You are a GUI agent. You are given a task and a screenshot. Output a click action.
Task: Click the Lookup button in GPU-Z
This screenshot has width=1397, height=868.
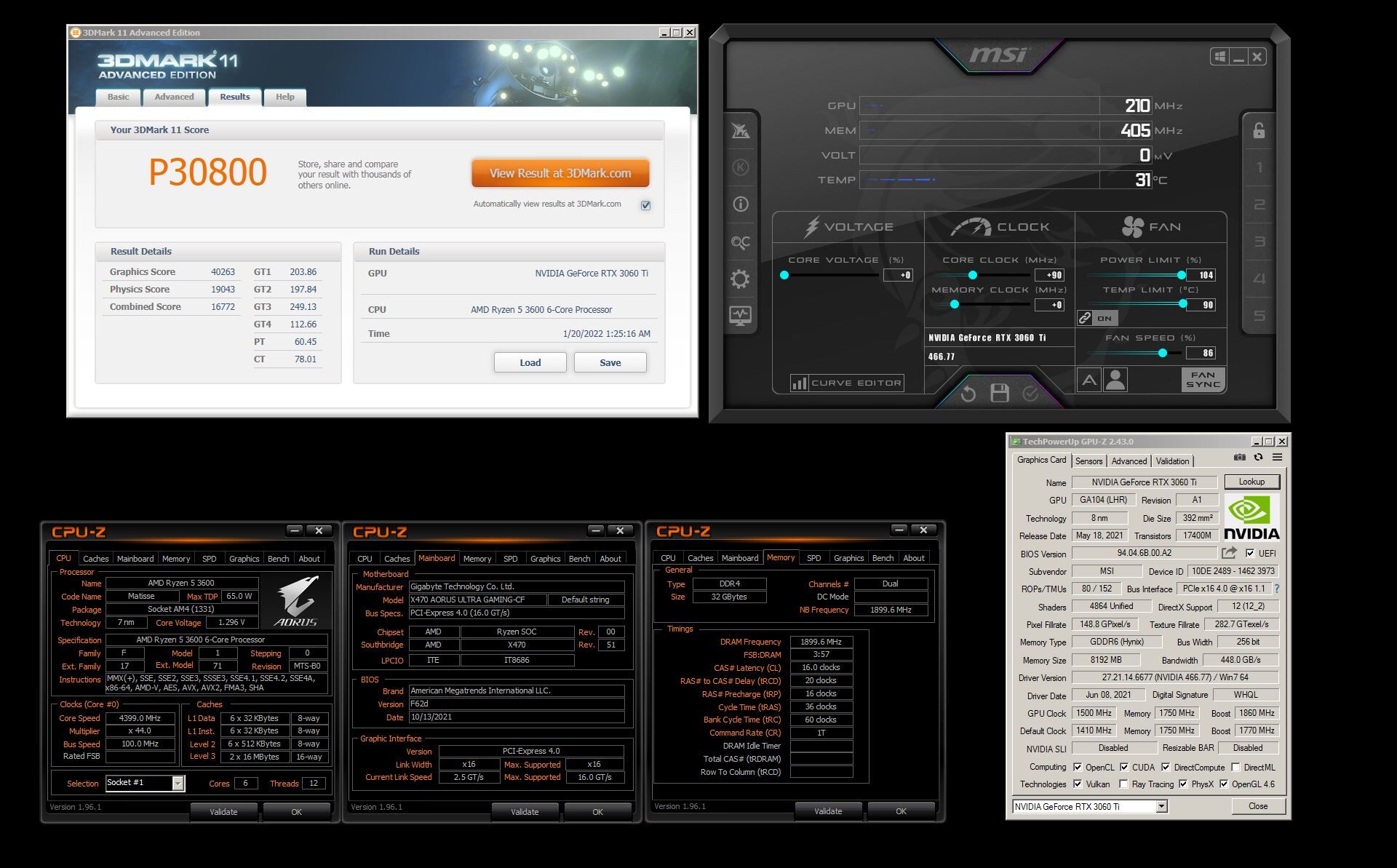coord(1251,482)
